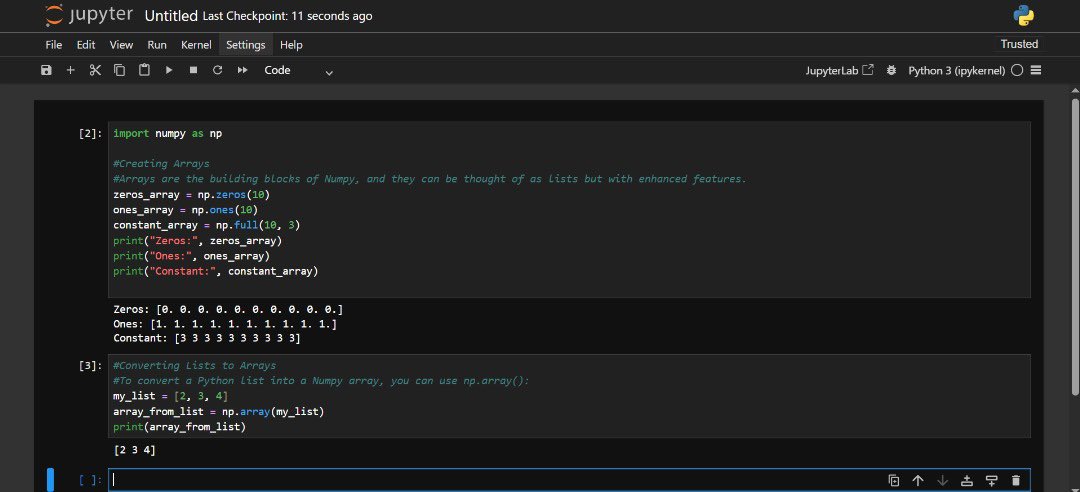Interrupt the kernel with stop icon
Image resolution: width=1080 pixels, height=492 pixels.
click(x=194, y=70)
